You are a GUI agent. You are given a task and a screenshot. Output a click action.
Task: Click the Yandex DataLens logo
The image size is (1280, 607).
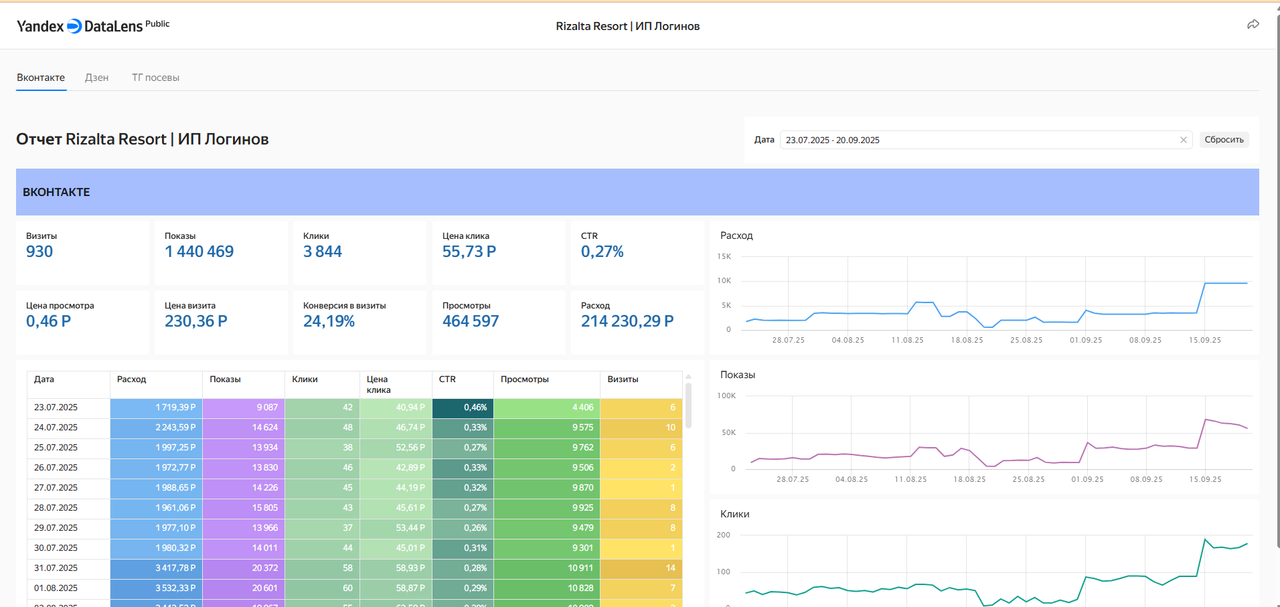(x=93, y=26)
